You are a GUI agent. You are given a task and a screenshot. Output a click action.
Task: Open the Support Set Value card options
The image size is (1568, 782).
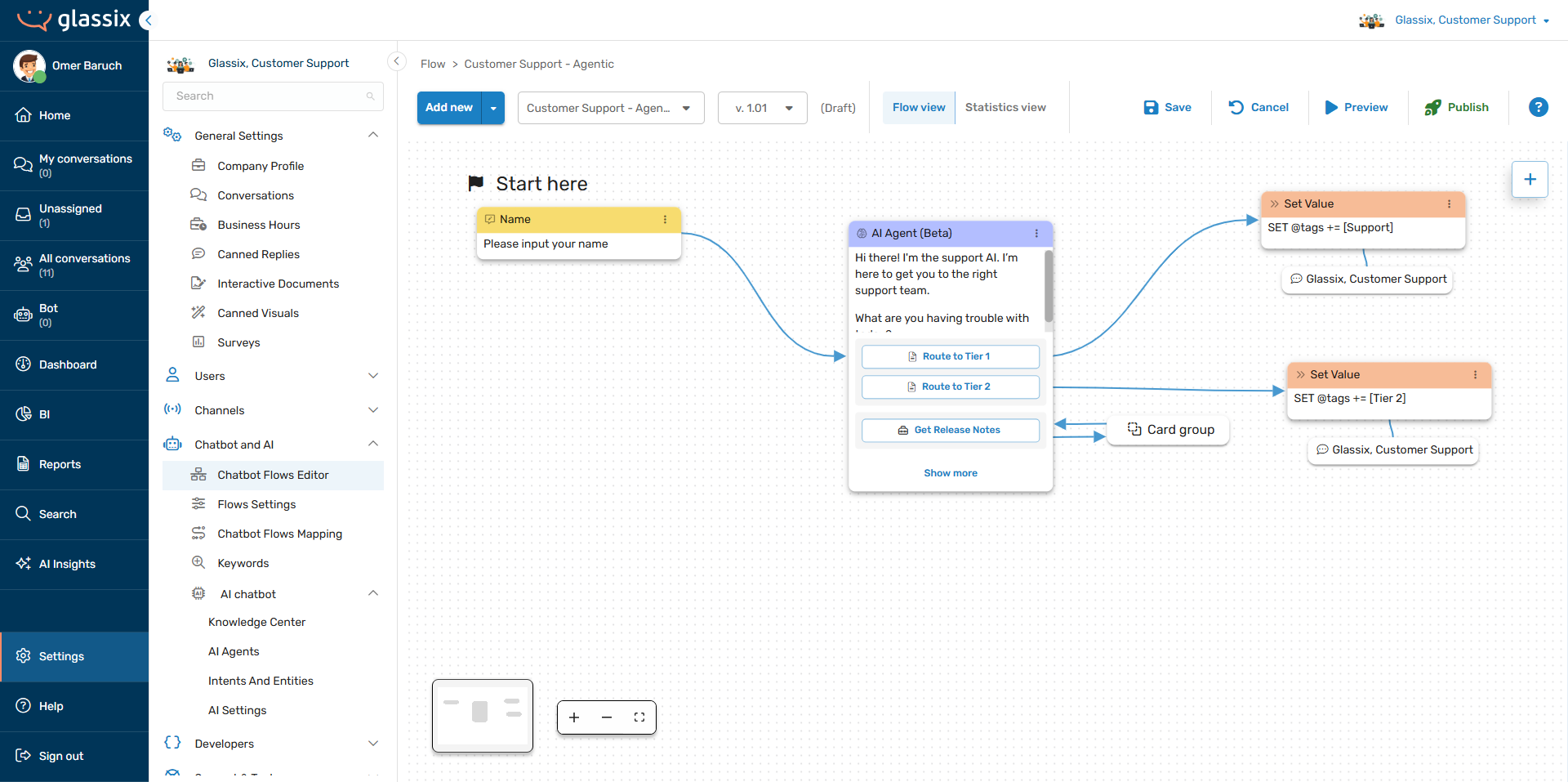pyautogui.click(x=1449, y=203)
